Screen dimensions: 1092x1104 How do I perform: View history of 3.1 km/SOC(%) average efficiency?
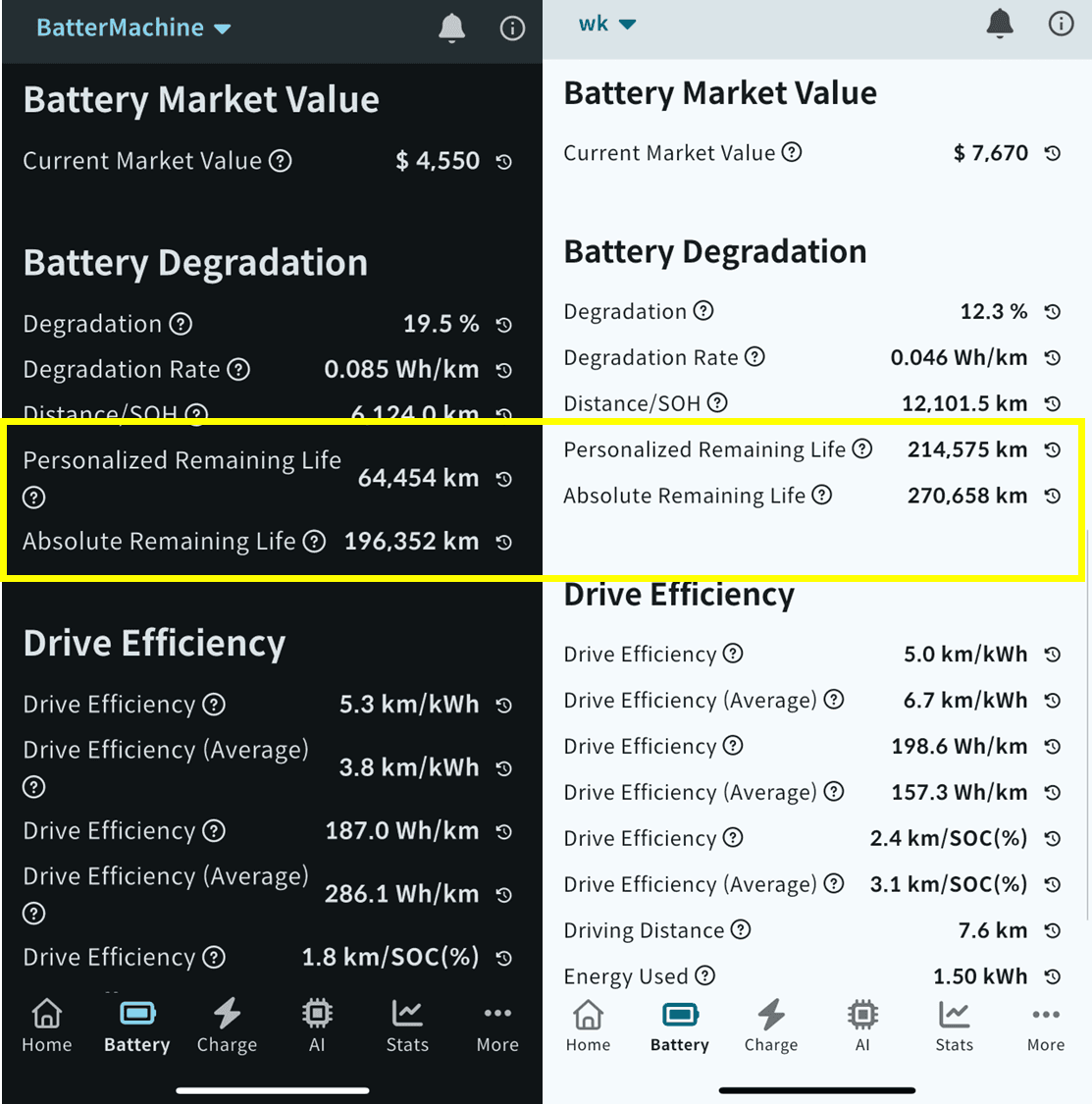click(x=1052, y=884)
